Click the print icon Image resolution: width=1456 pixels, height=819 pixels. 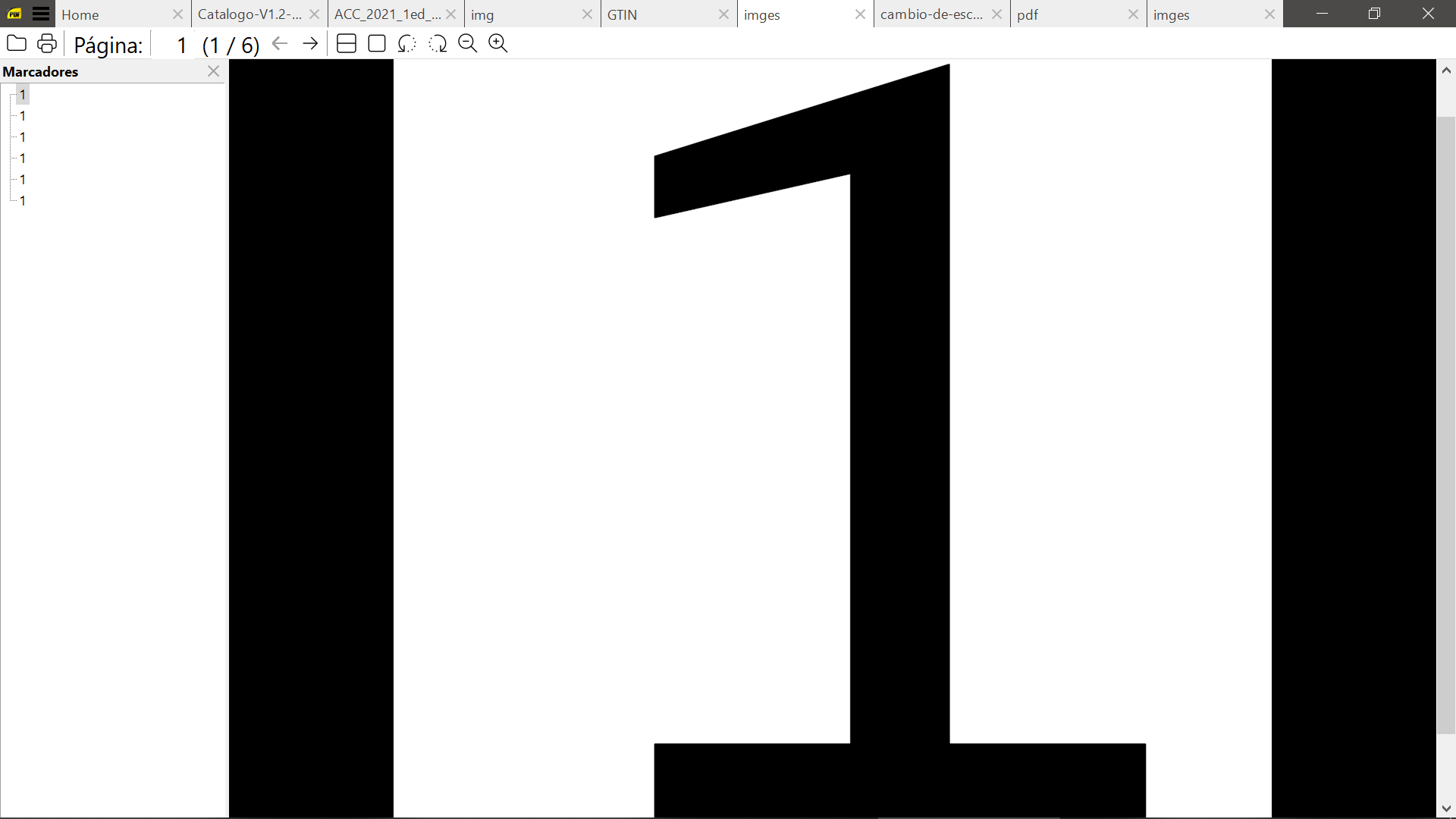pyautogui.click(x=47, y=44)
